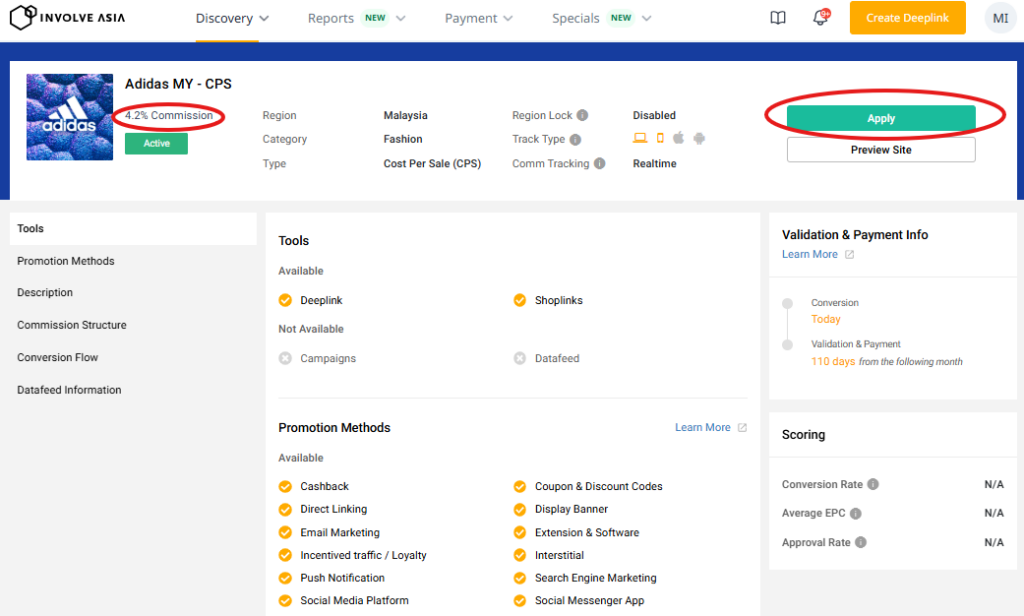Click the Android tracking icon

coord(699,138)
